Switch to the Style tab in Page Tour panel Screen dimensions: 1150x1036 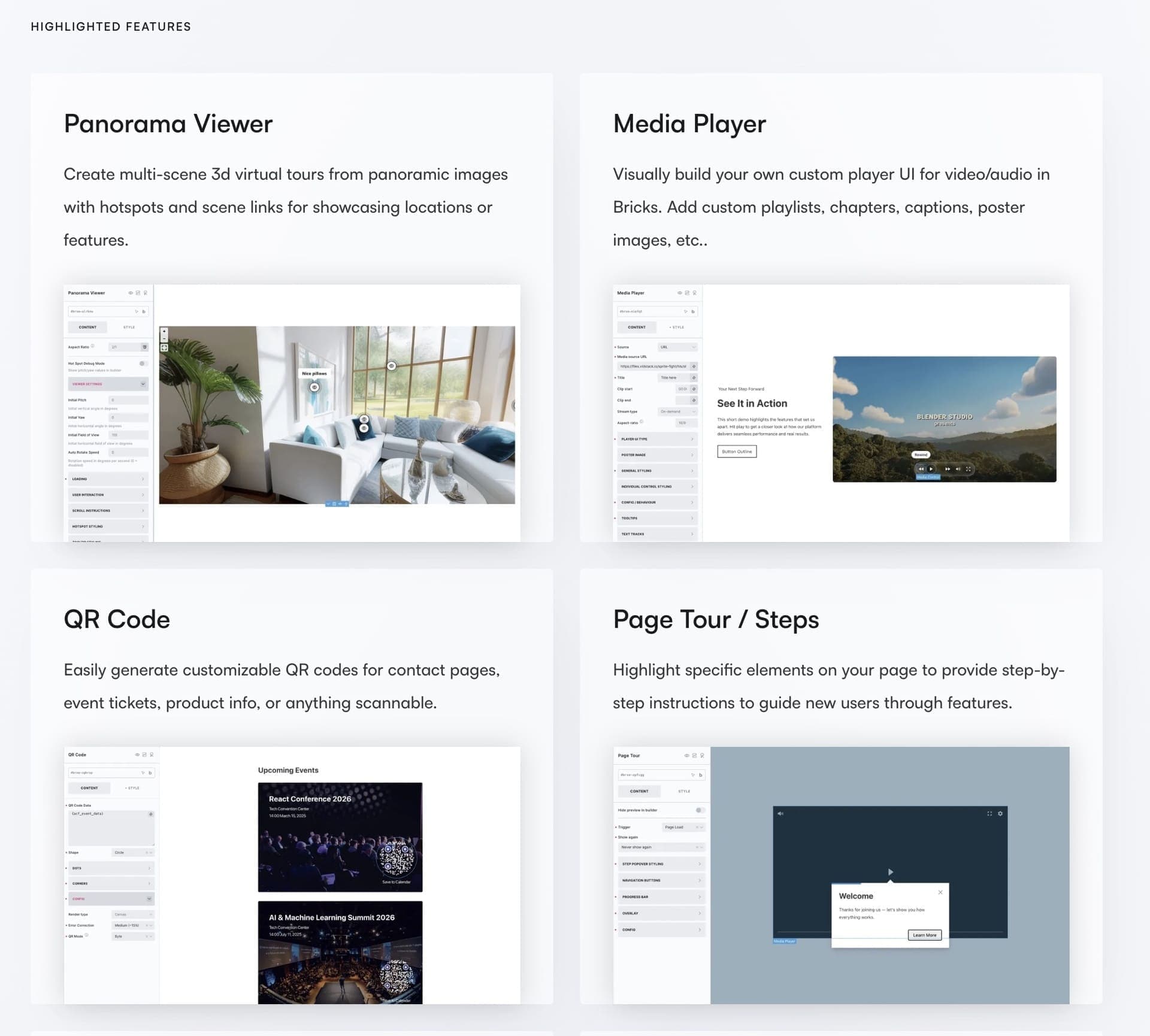(684, 791)
